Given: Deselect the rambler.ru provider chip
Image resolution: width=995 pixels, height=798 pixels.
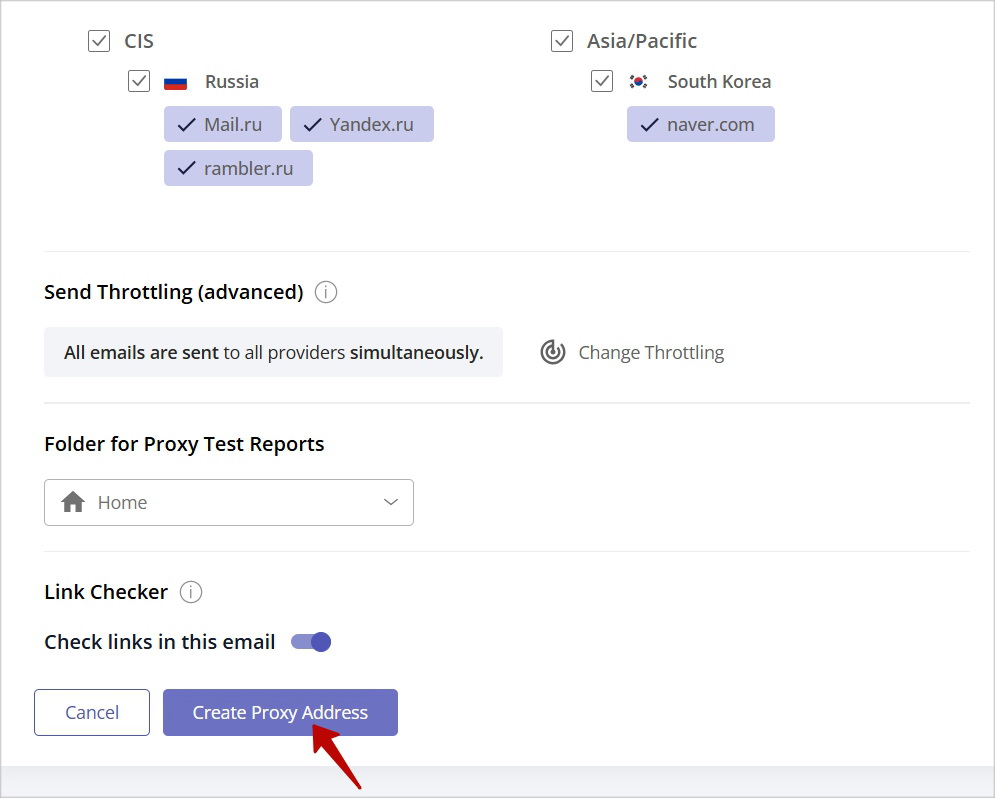Looking at the screenshot, I should (x=238, y=168).
